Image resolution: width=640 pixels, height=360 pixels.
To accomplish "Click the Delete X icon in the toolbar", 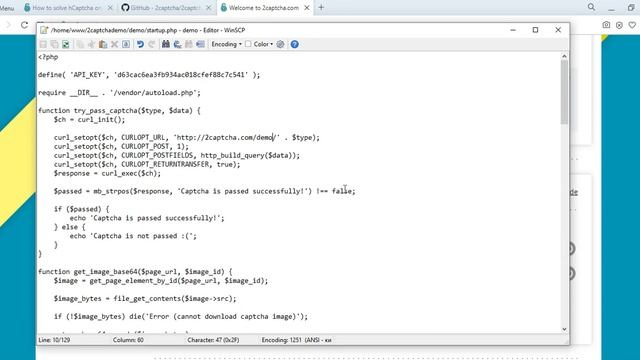I will coord(114,44).
